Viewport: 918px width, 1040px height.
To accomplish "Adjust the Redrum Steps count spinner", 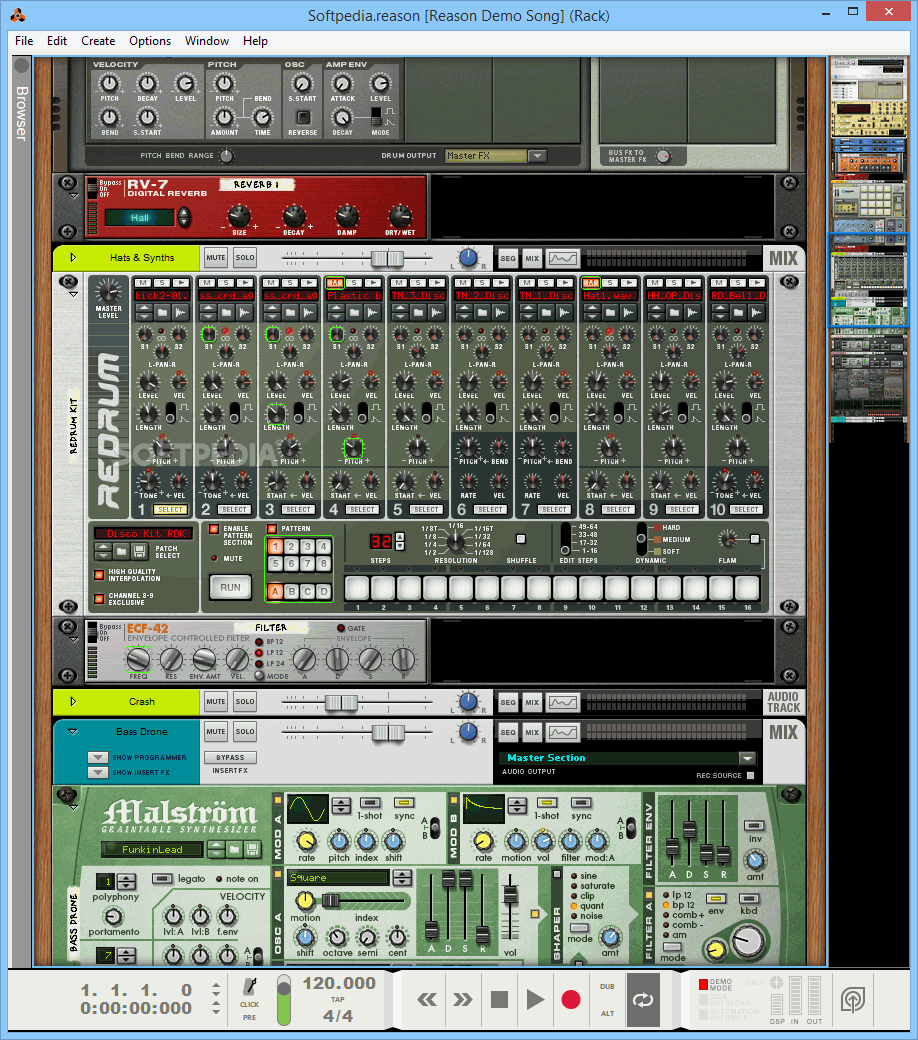I will click(399, 541).
